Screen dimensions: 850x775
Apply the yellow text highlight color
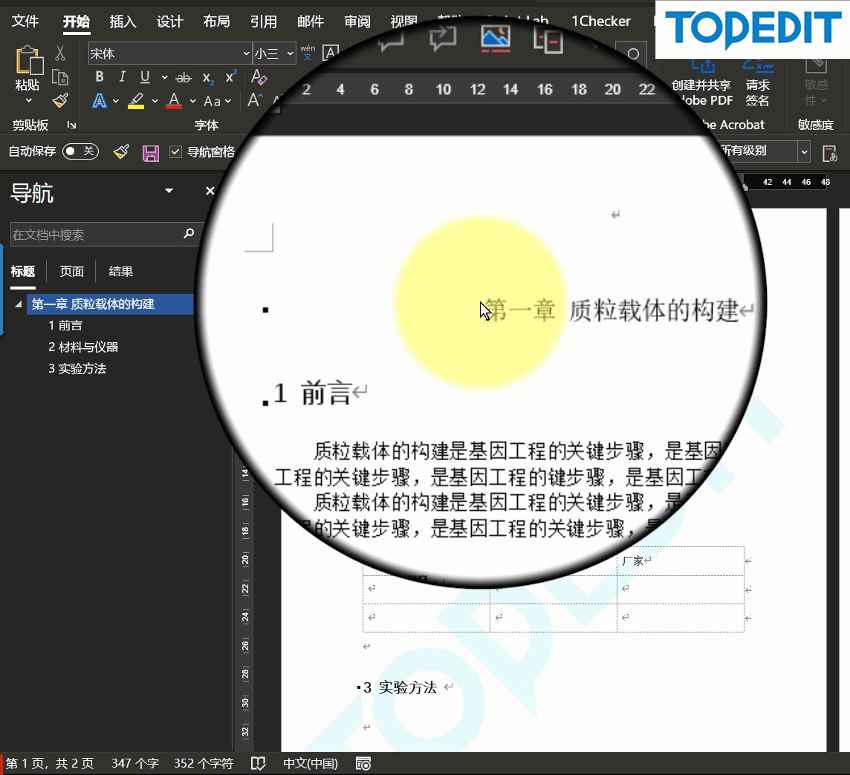click(x=136, y=100)
